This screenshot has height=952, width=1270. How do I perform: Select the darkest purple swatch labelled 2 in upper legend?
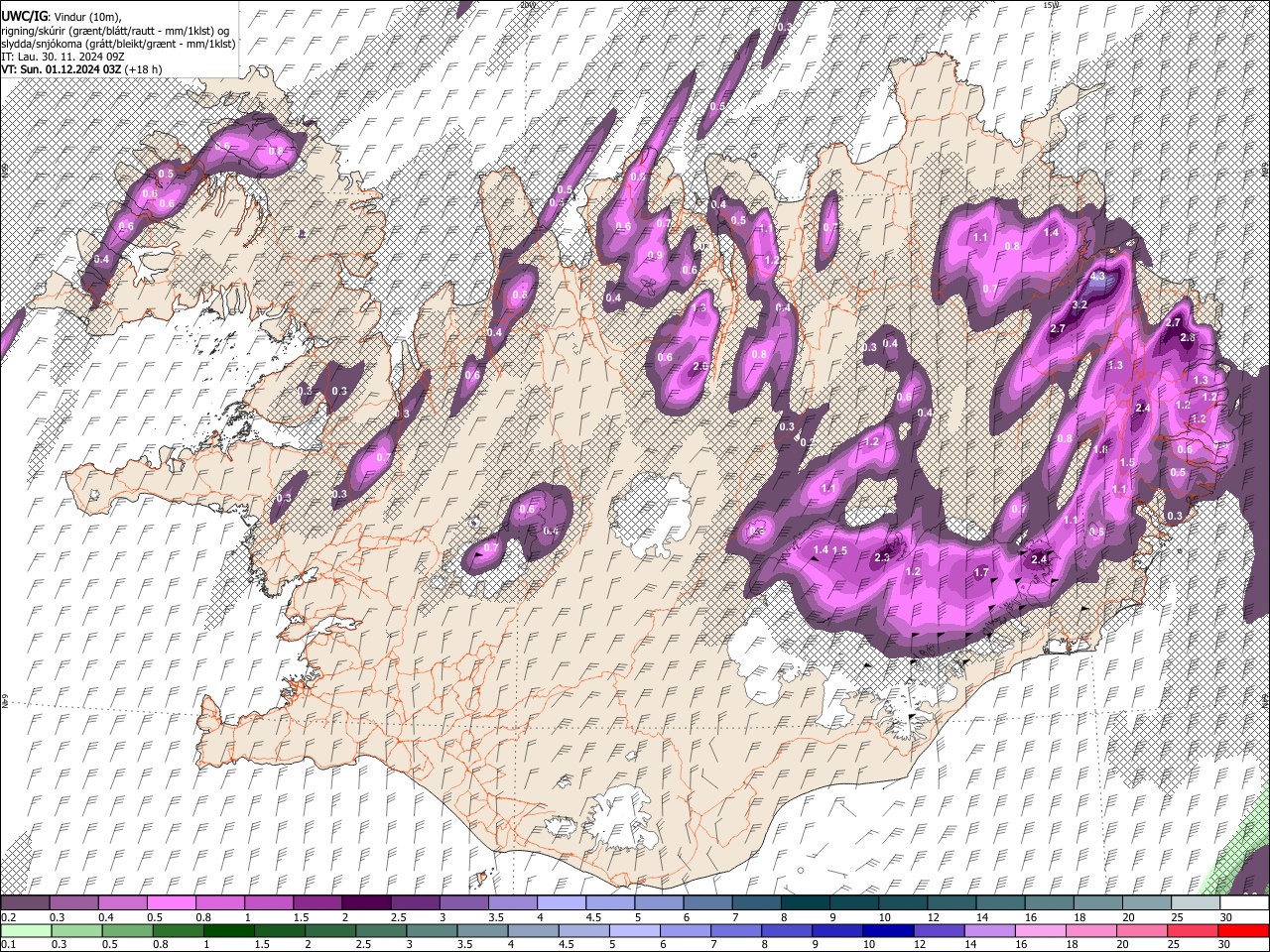point(366,902)
